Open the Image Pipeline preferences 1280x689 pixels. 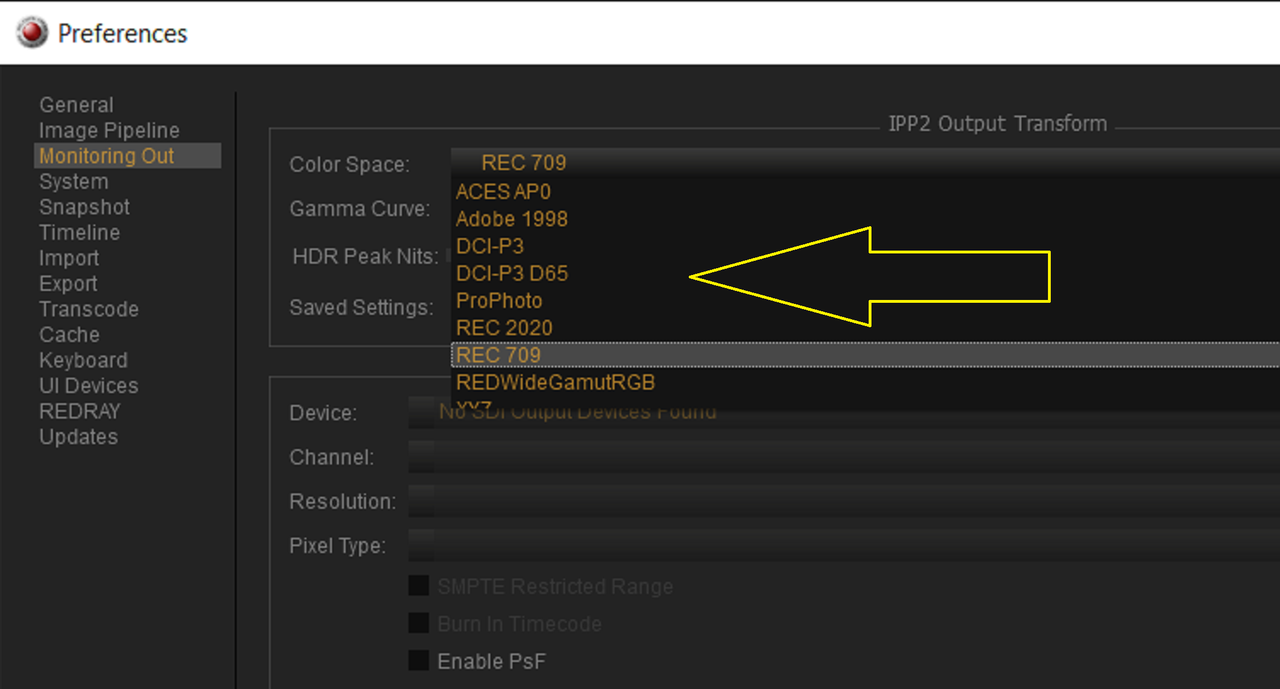point(109,131)
